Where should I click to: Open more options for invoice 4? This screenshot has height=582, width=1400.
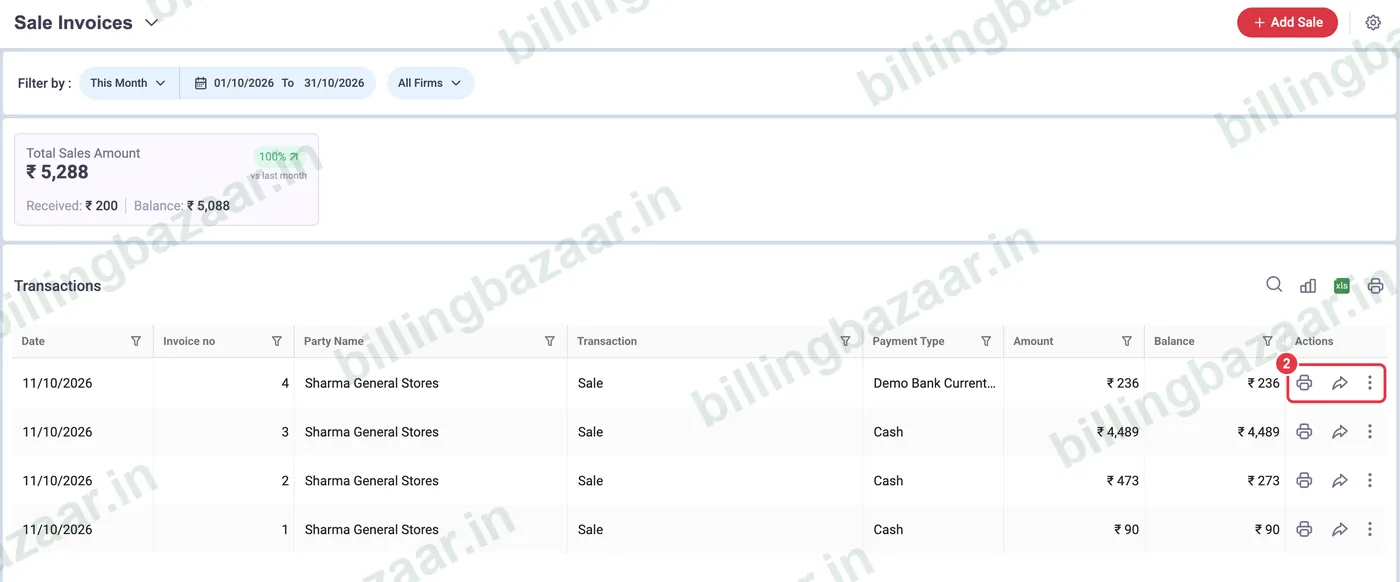point(1370,383)
